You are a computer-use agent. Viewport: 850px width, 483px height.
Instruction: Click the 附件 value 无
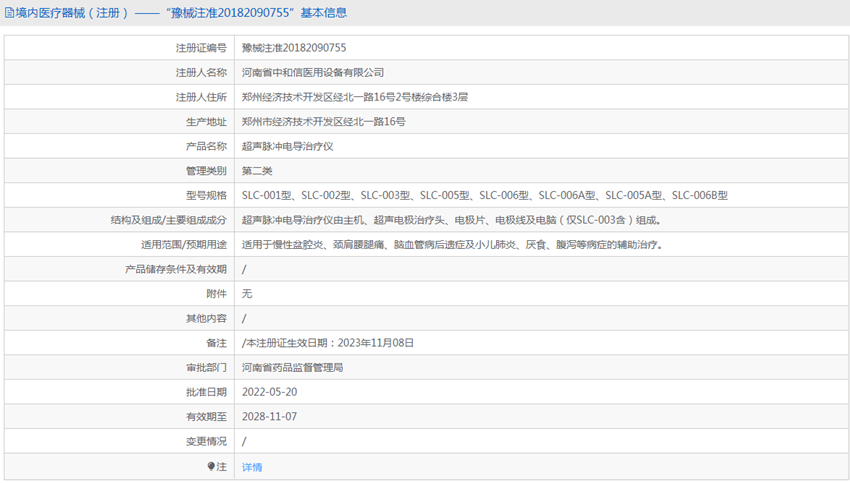tap(247, 294)
